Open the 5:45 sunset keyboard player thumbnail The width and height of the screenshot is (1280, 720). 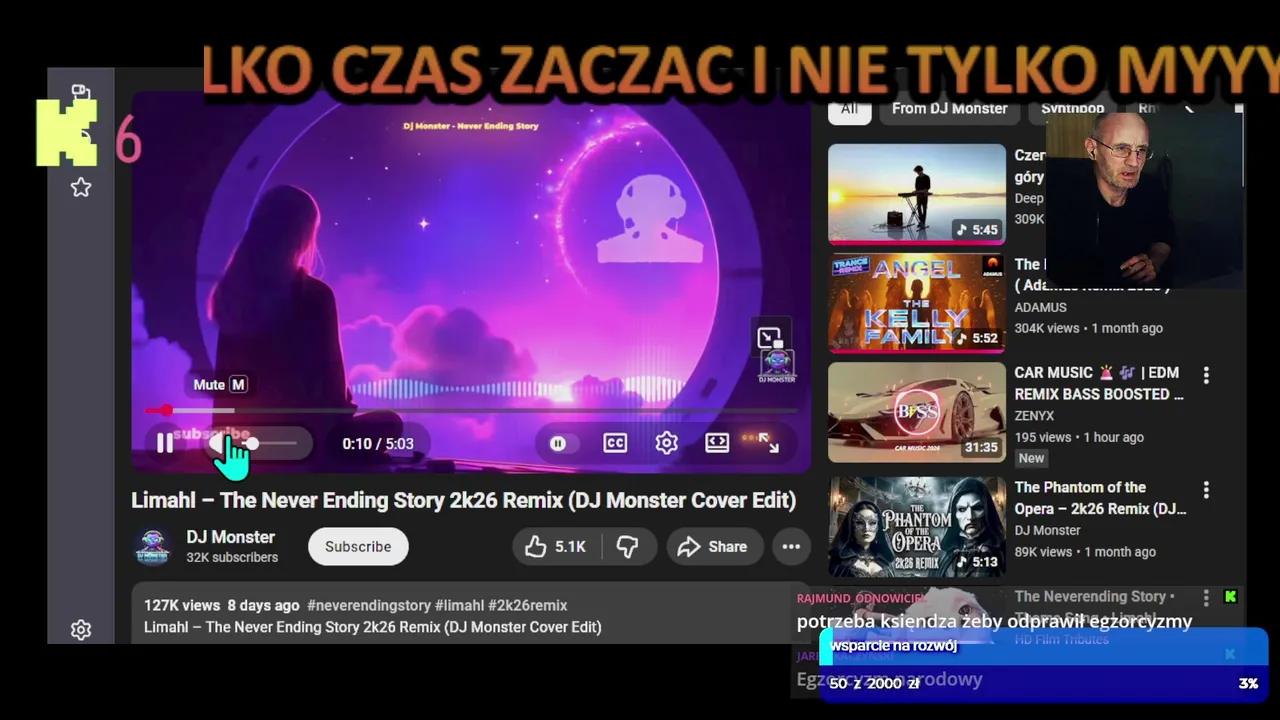917,194
